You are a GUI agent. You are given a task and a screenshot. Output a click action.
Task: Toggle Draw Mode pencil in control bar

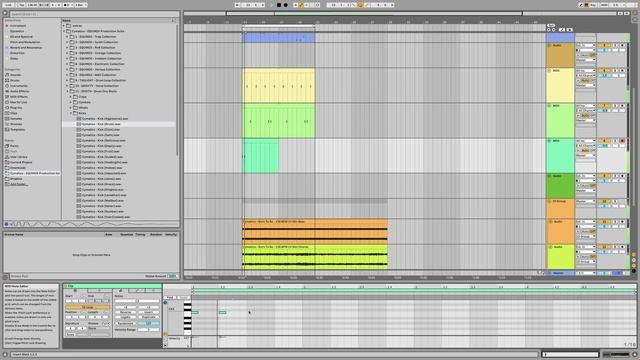[x=581, y=5]
